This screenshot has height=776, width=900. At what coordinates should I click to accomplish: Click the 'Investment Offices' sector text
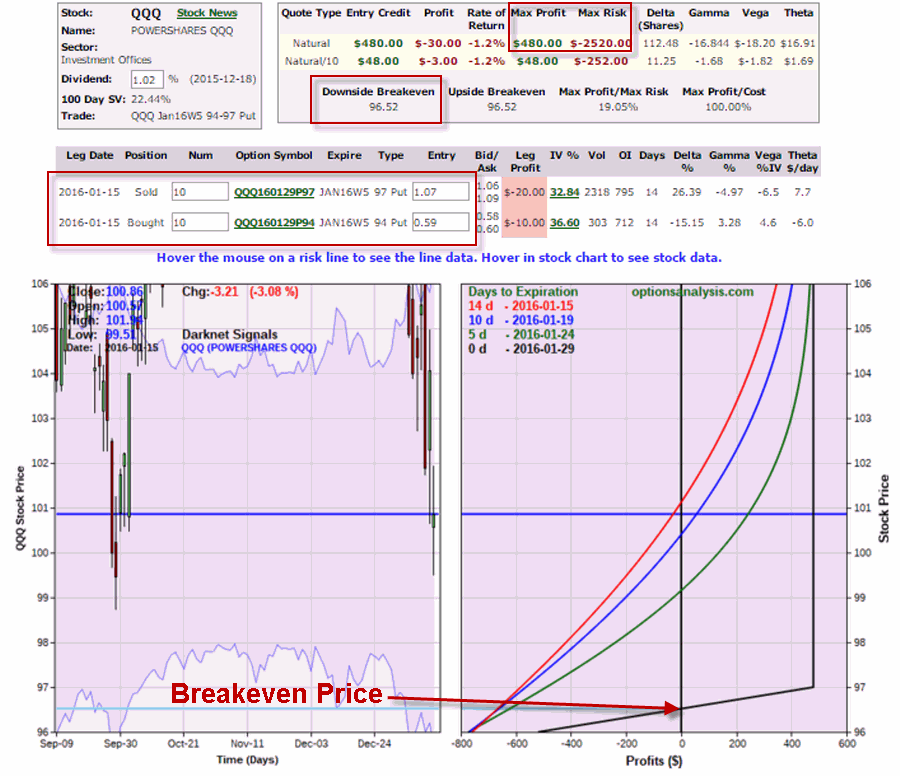(106, 60)
